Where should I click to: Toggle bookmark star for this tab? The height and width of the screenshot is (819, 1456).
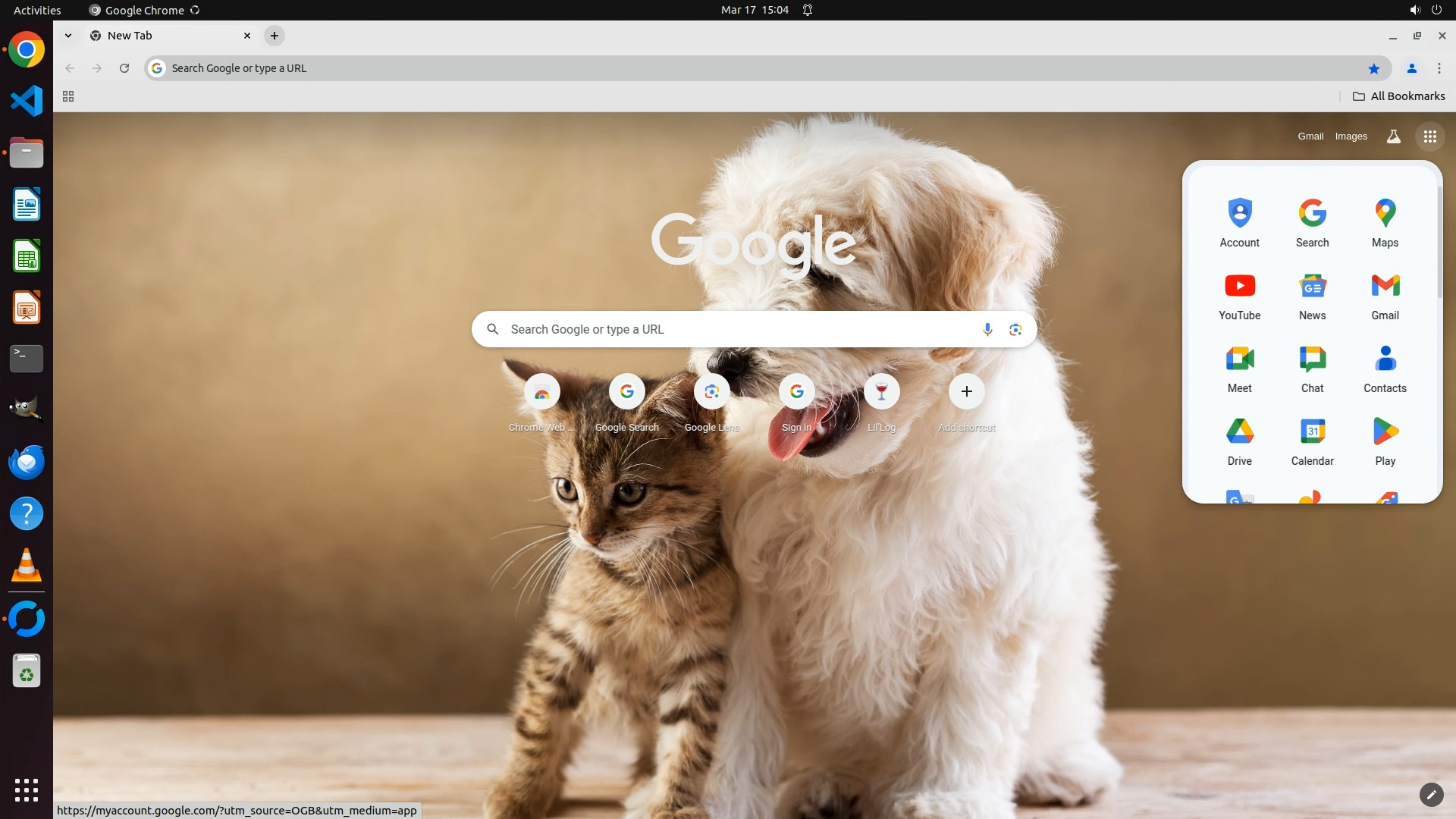point(1373,68)
